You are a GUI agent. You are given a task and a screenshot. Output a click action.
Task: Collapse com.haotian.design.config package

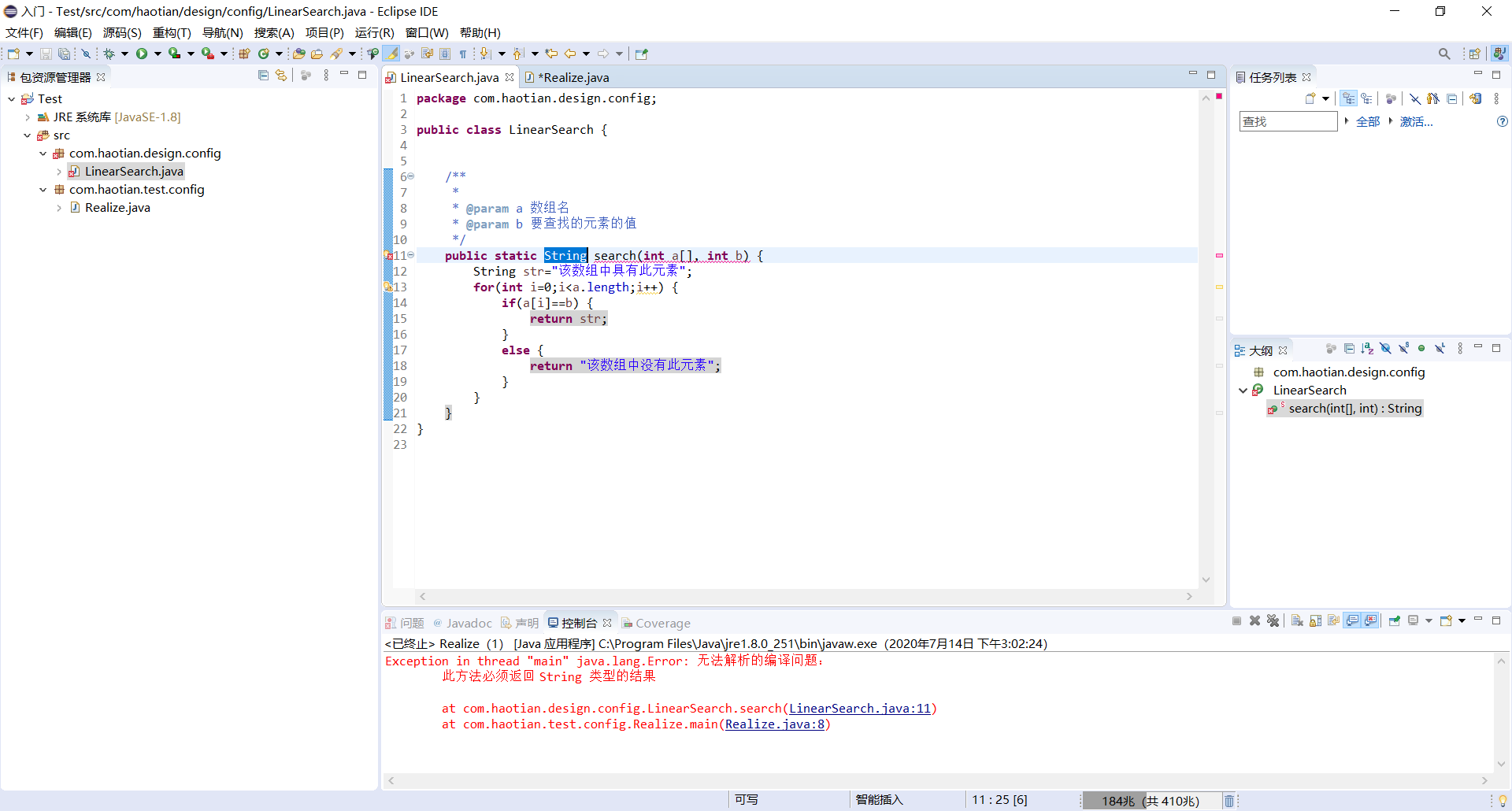click(43, 154)
